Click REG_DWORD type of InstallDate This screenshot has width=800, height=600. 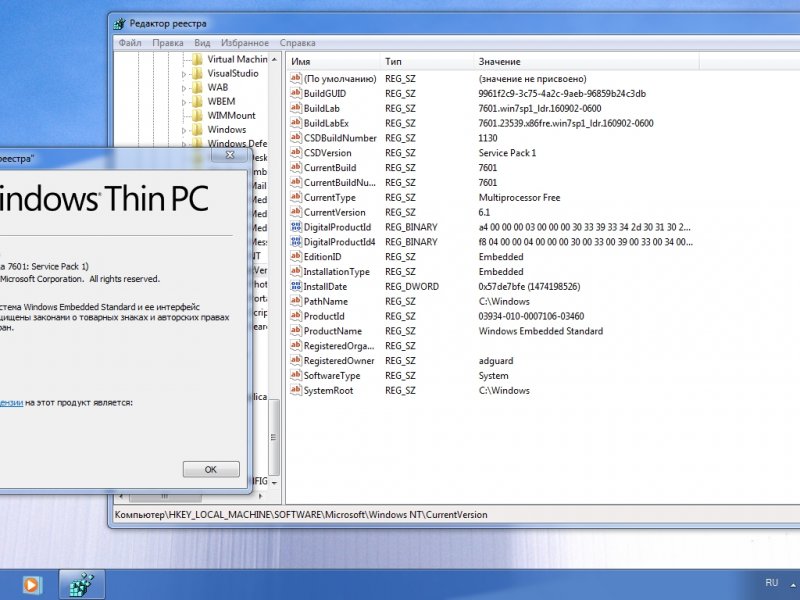point(412,286)
